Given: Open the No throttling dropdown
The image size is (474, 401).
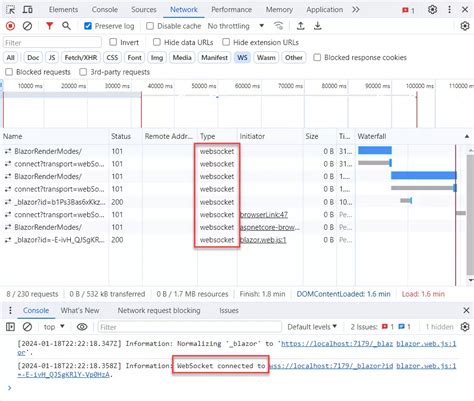Looking at the screenshot, I should [x=236, y=26].
